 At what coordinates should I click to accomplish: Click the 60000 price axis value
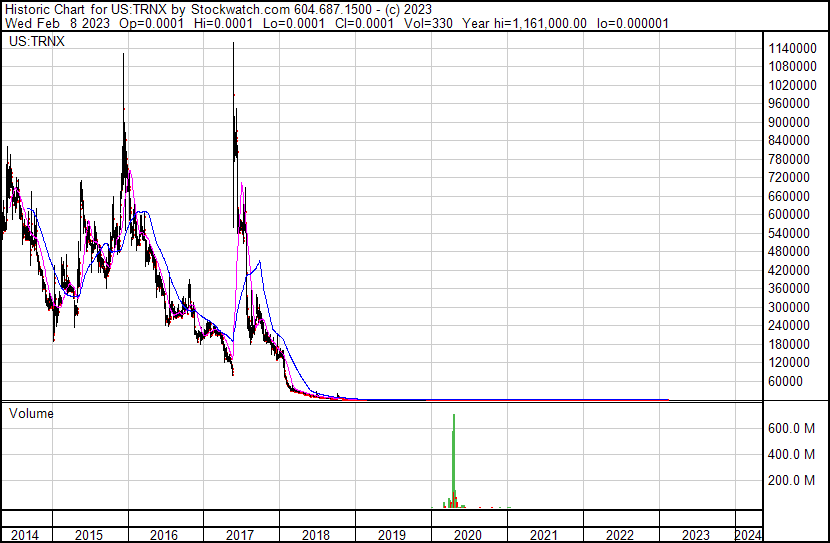click(x=785, y=381)
